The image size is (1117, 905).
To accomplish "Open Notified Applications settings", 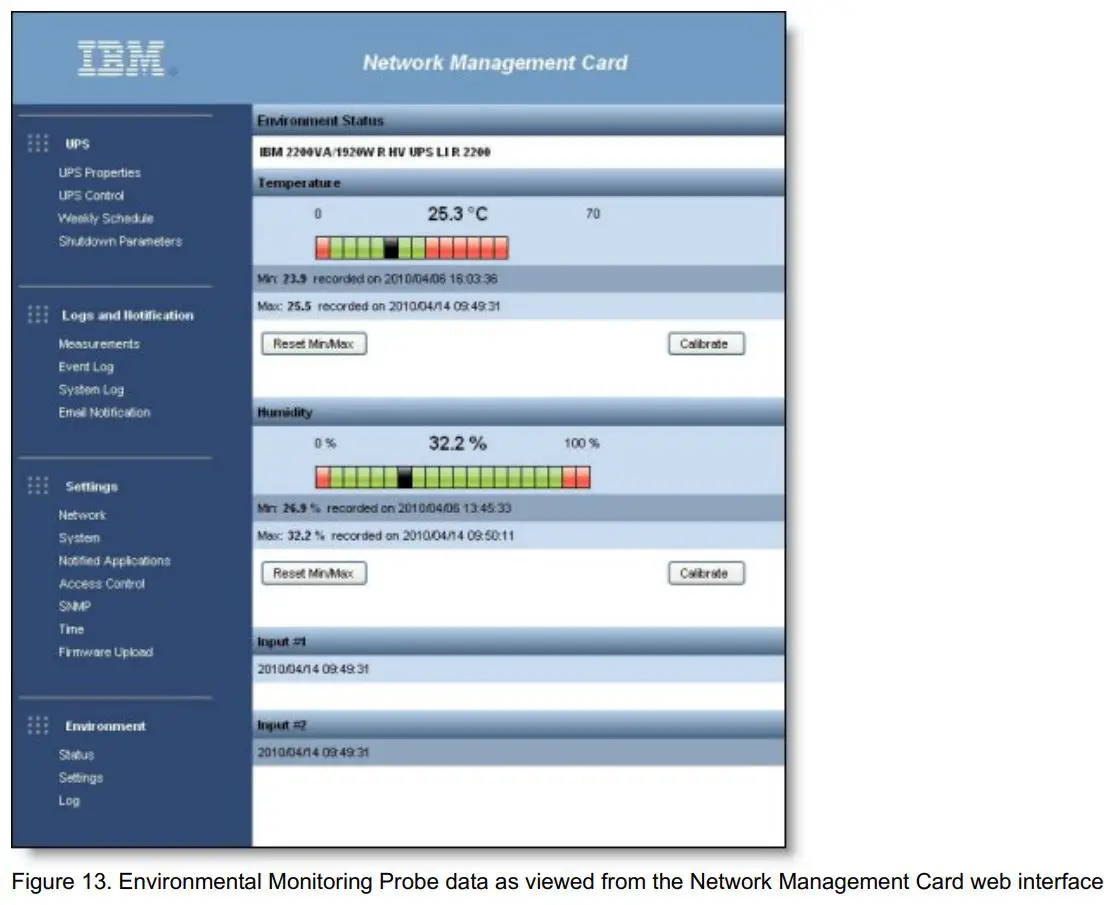I will (x=115, y=560).
